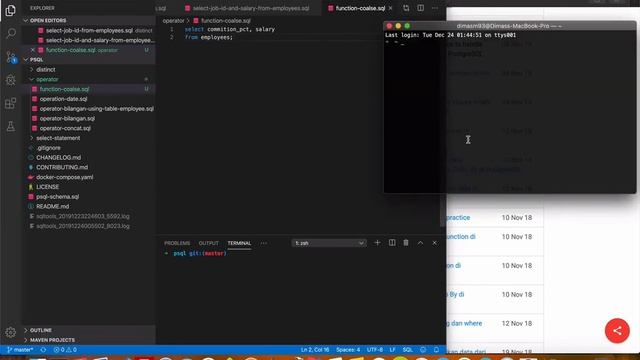Create a new terminal with plus icon
This screenshot has height=360, width=640.
[377, 243]
